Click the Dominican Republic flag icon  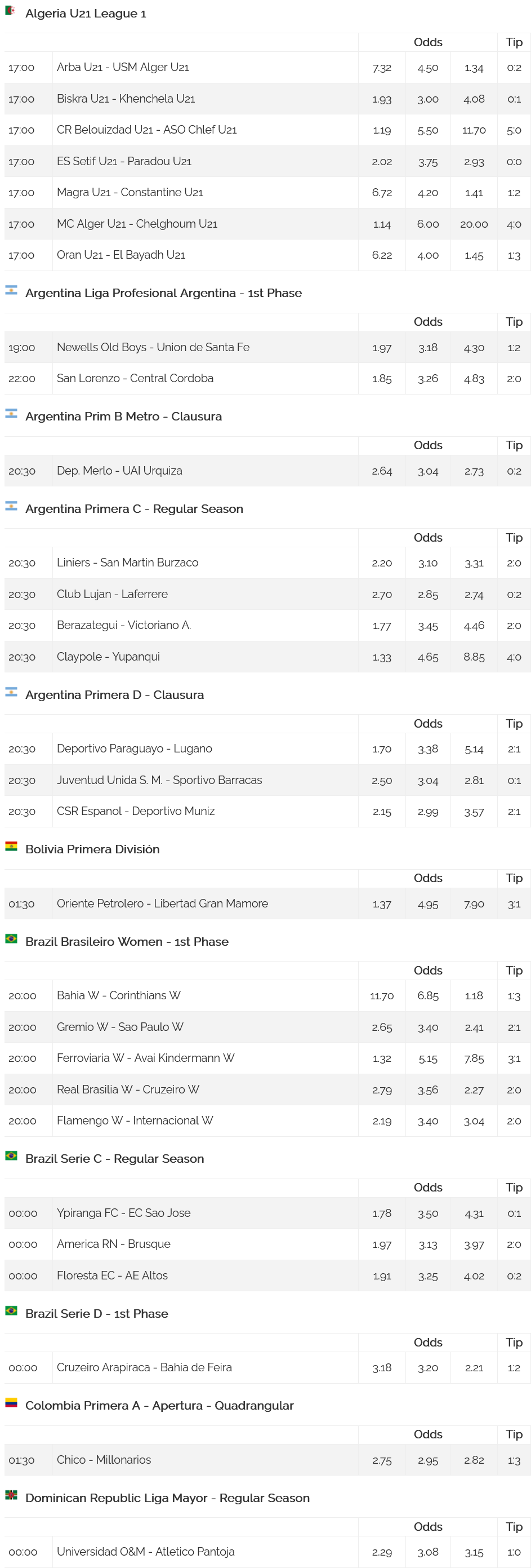pos(11,1495)
